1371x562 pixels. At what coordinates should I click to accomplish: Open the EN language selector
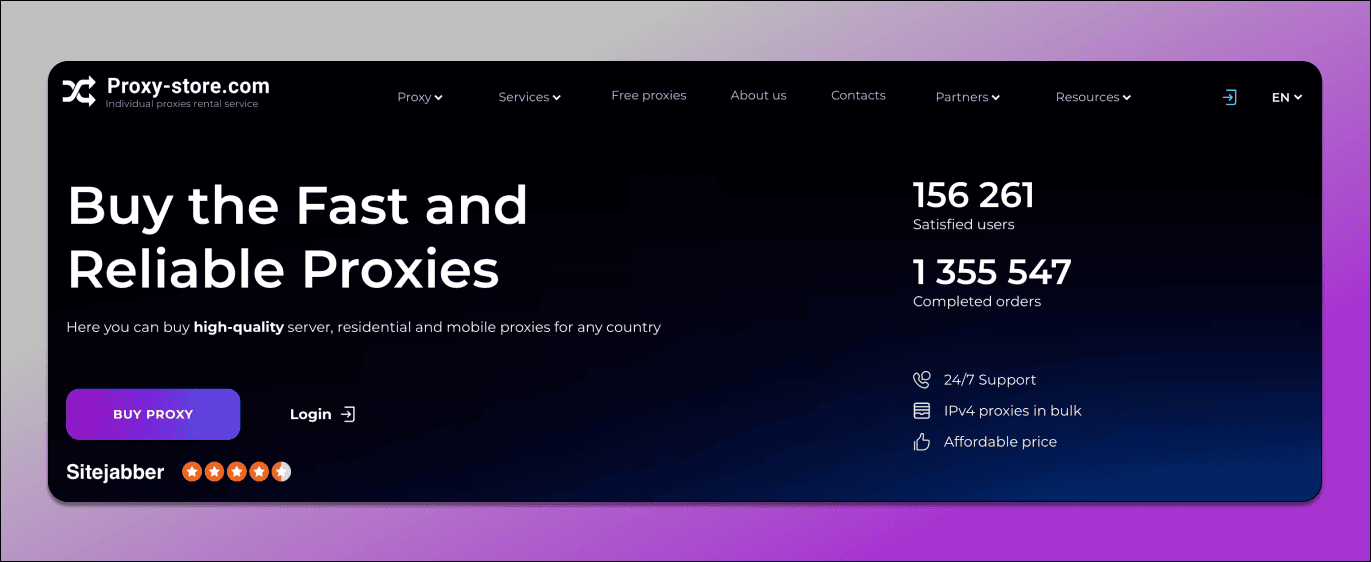pos(1287,97)
